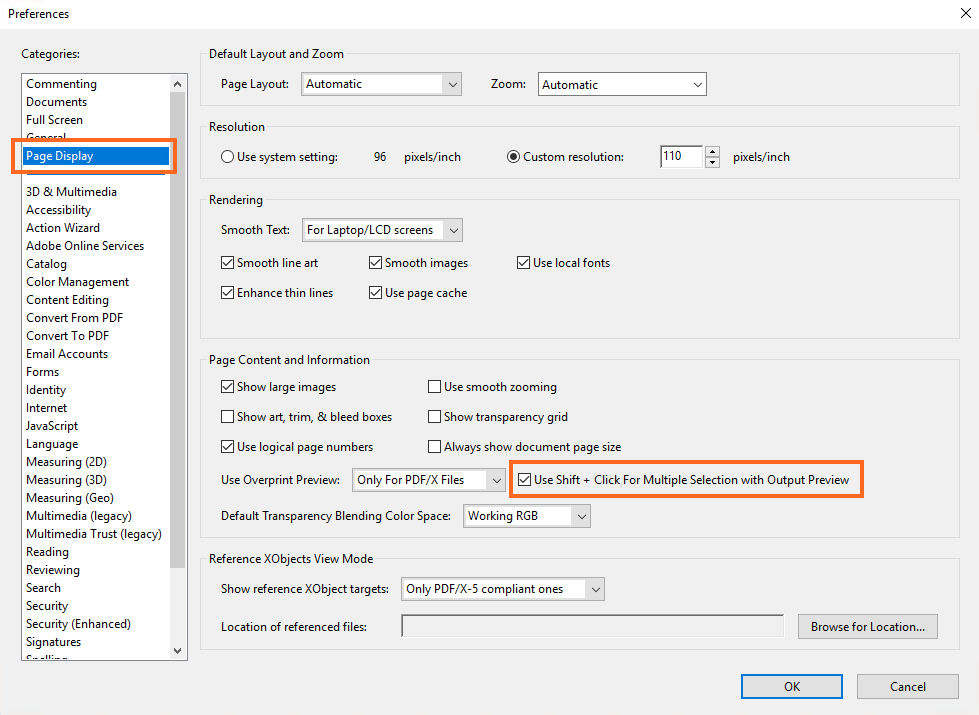Screen dimensions: 979x715
Task: Change the Default Transparency Blending Color Space dropdown
Action: click(x=580, y=515)
